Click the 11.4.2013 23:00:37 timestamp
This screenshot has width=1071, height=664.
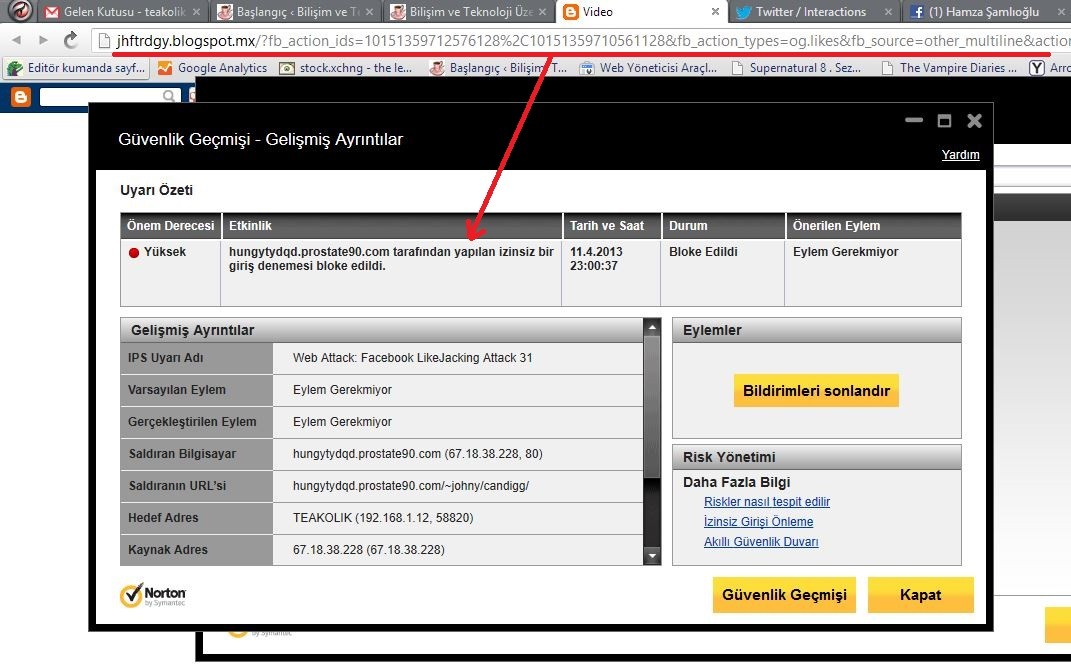pyautogui.click(x=596, y=259)
